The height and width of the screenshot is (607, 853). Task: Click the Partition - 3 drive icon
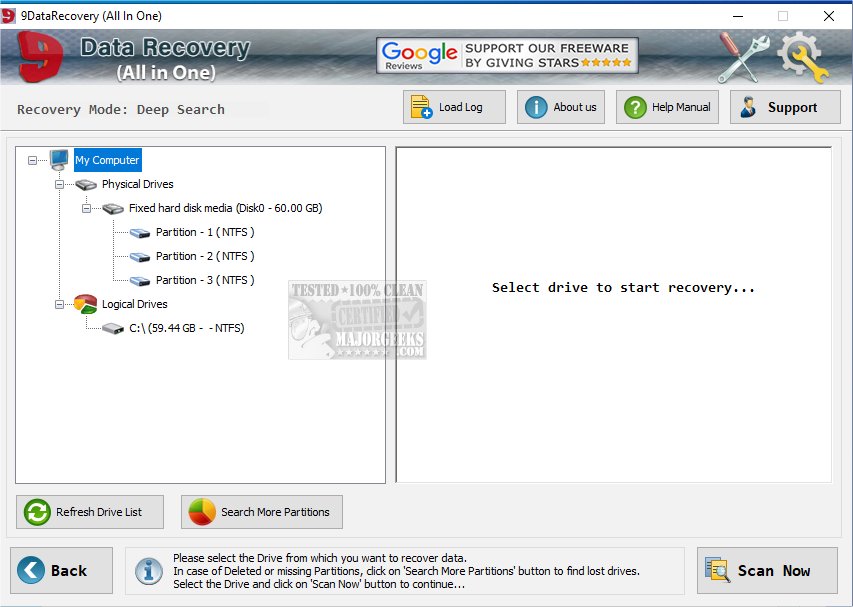pyautogui.click(x=140, y=281)
